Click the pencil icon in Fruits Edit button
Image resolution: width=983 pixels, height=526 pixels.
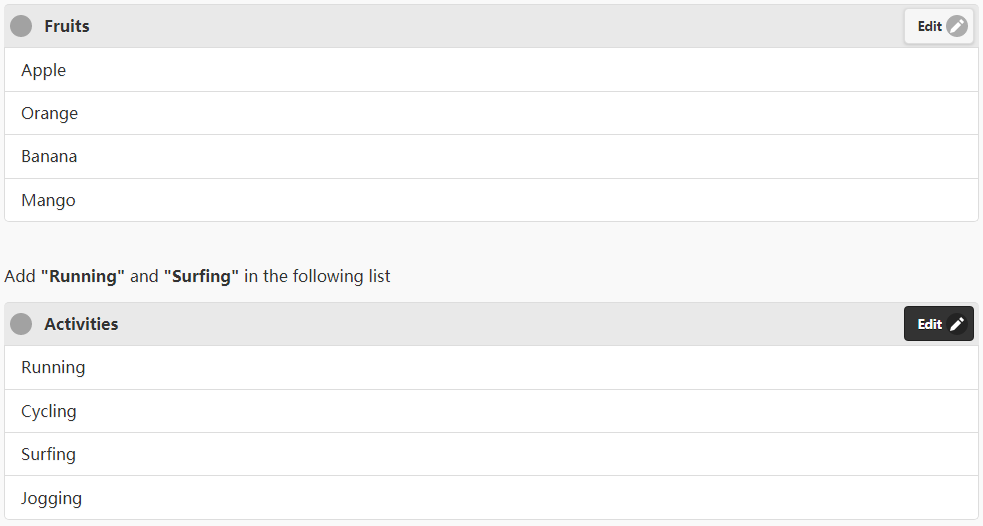click(957, 26)
